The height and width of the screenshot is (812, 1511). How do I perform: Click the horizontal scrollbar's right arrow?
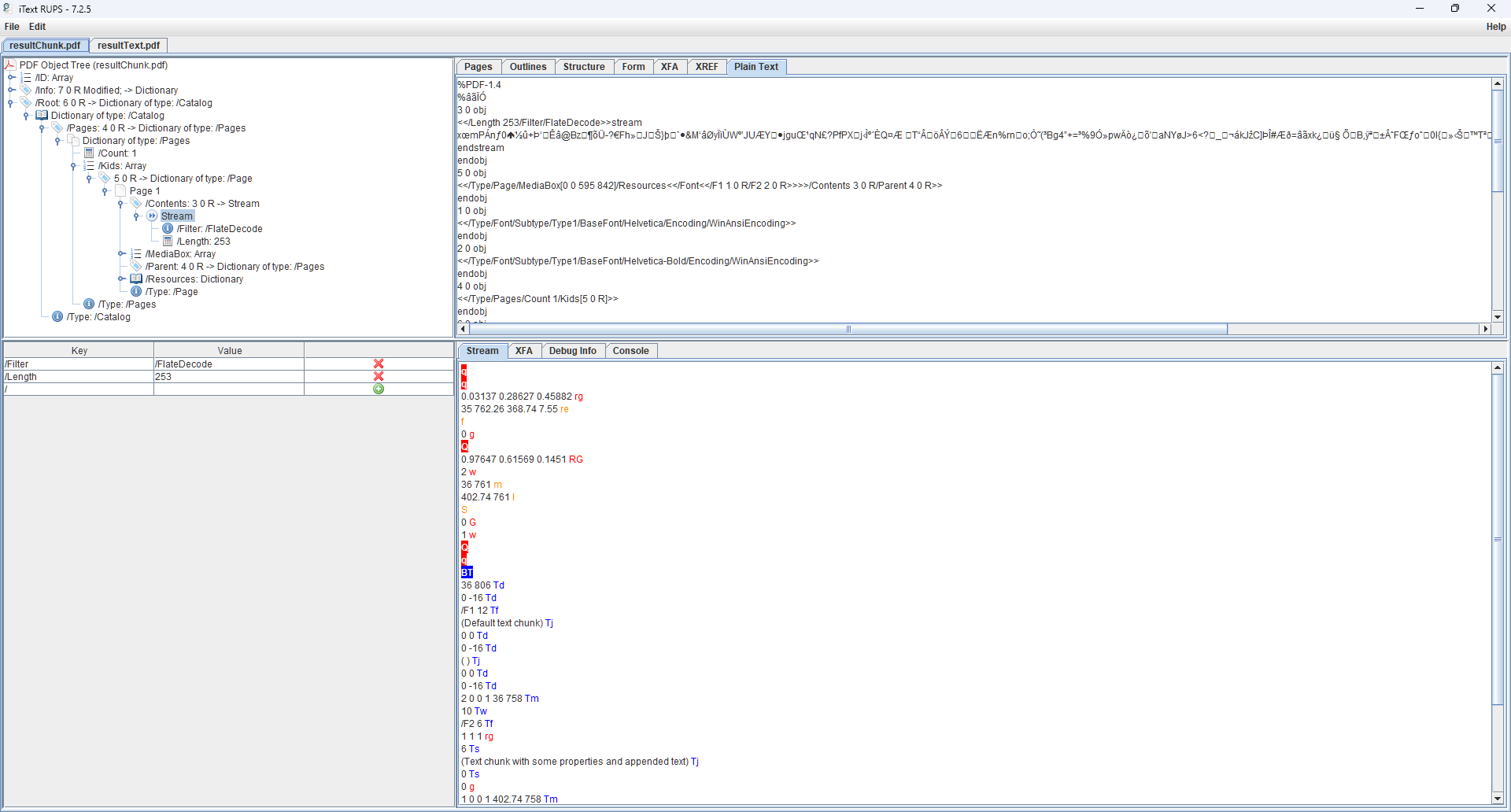(1487, 329)
